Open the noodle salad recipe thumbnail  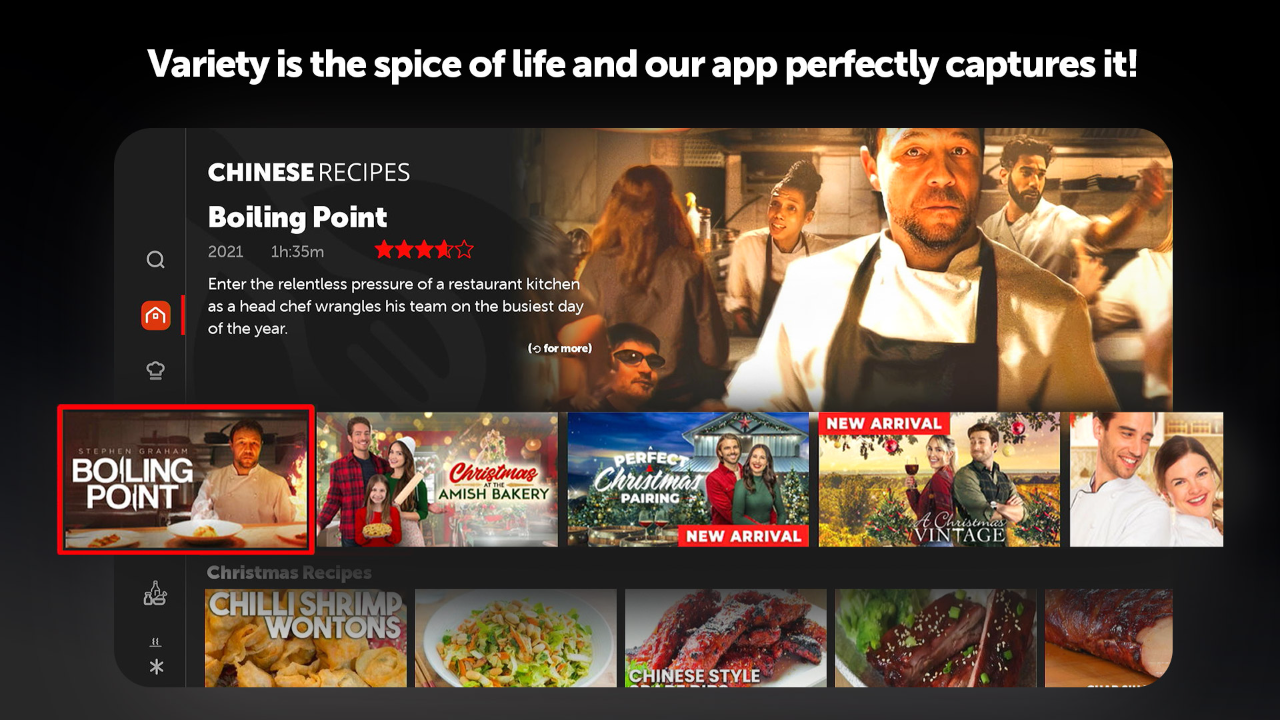point(516,638)
